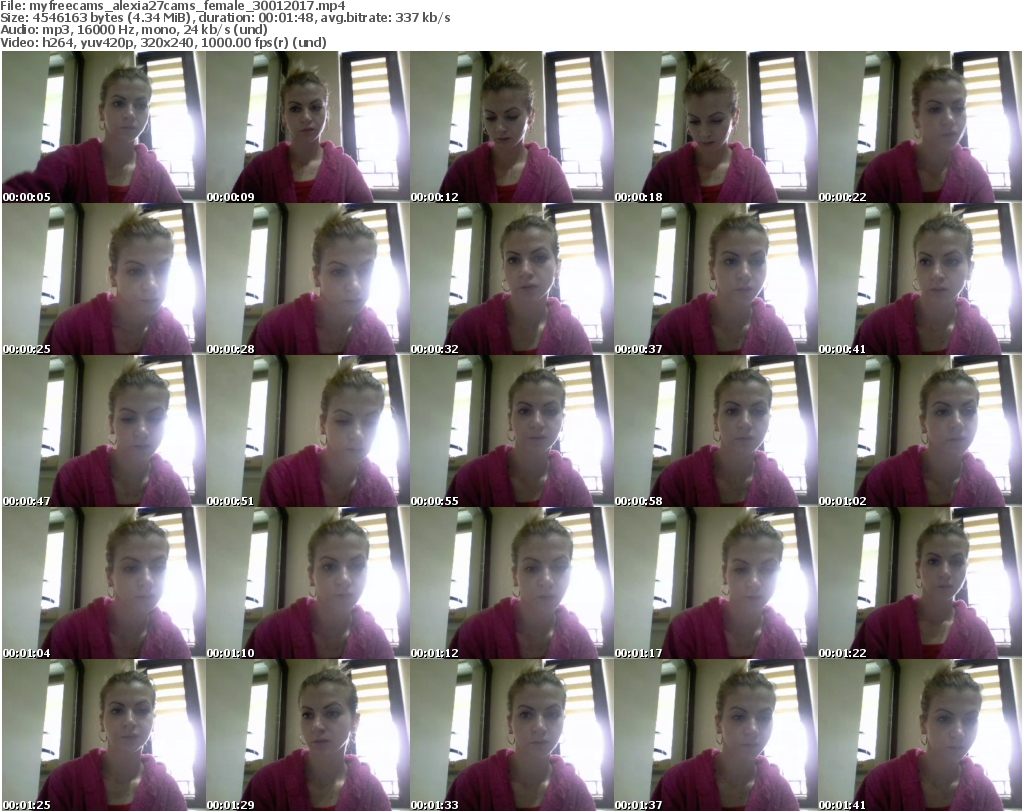Open the frame at 00:00:18
The width and height of the screenshot is (1024, 811).
715,127
